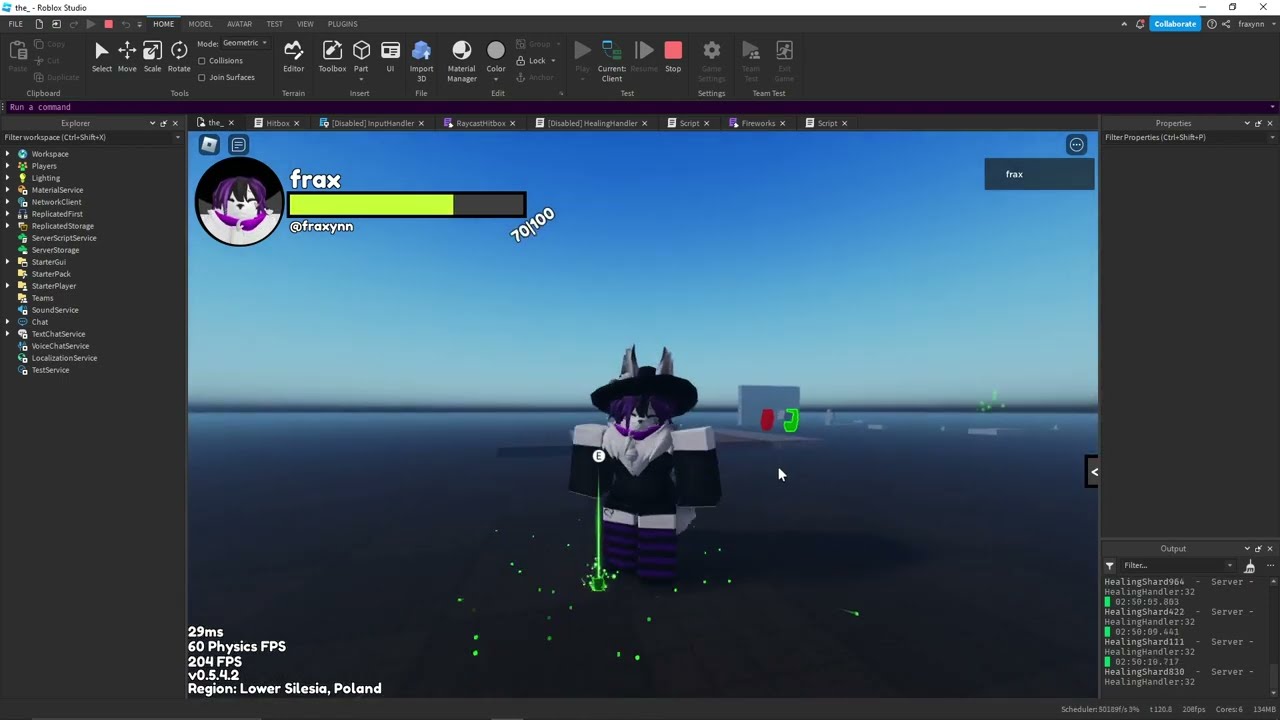Pick the Rotate tool
1280x720 pixels.
(x=179, y=57)
